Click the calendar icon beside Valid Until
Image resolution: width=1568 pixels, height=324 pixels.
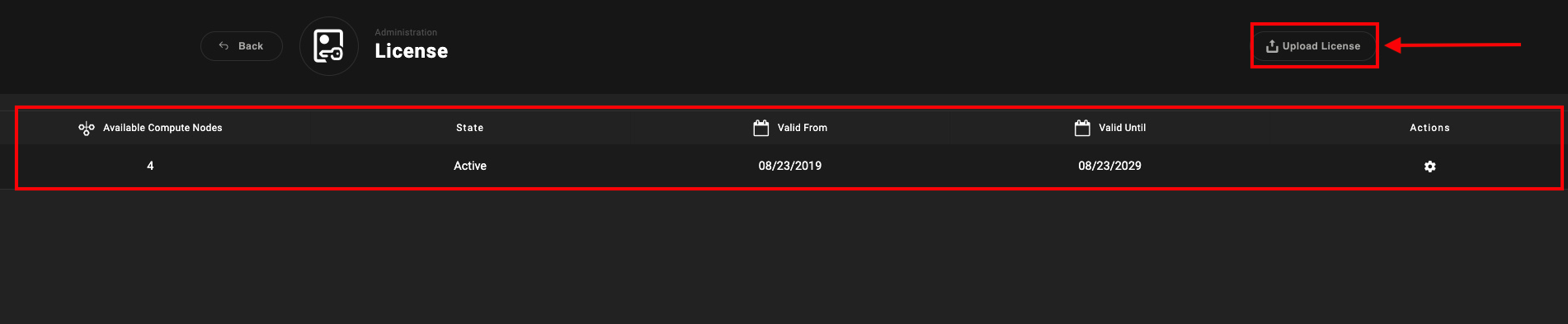coord(1082,128)
